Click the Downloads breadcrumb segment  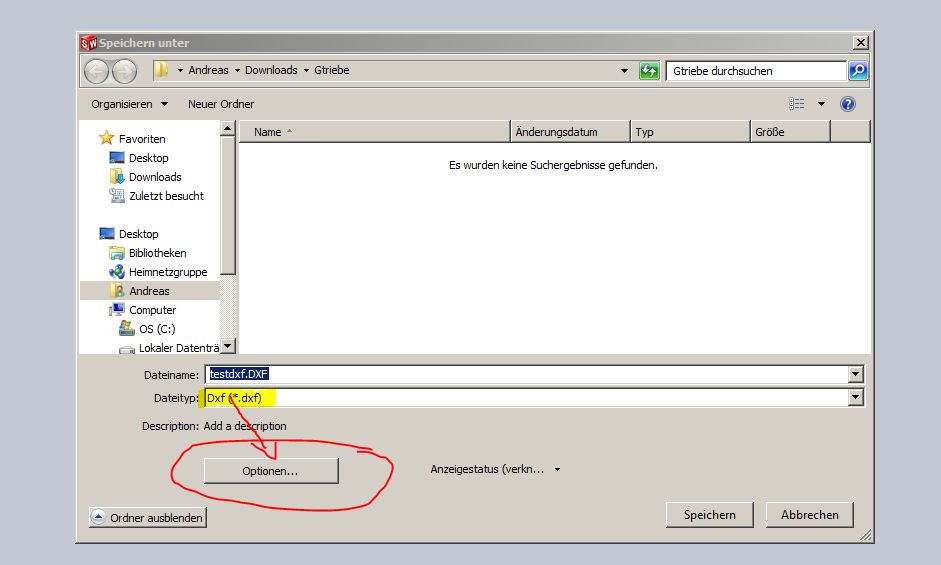point(271,70)
